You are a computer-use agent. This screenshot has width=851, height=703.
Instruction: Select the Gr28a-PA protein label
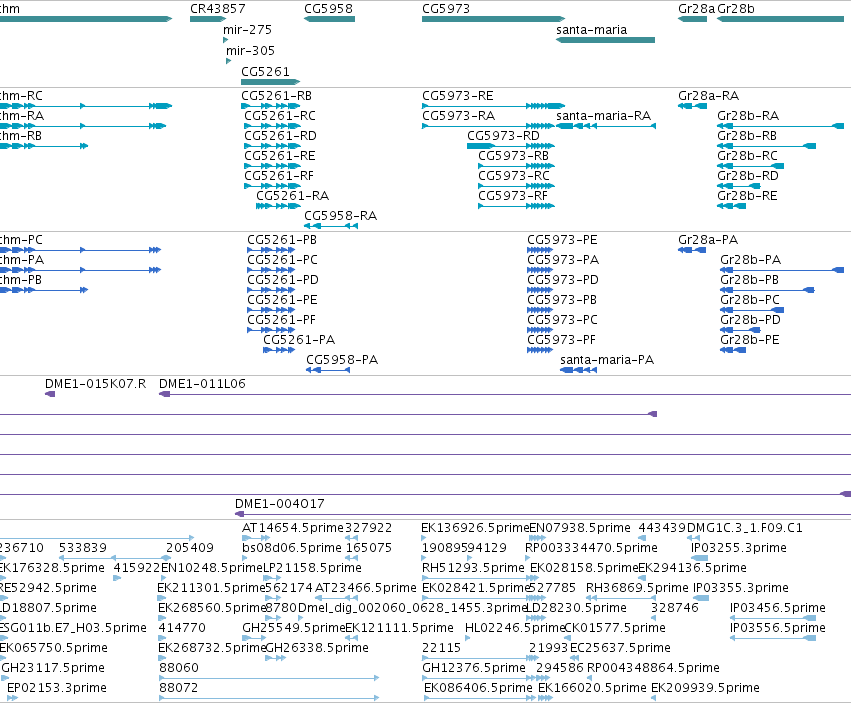point(708,240)
